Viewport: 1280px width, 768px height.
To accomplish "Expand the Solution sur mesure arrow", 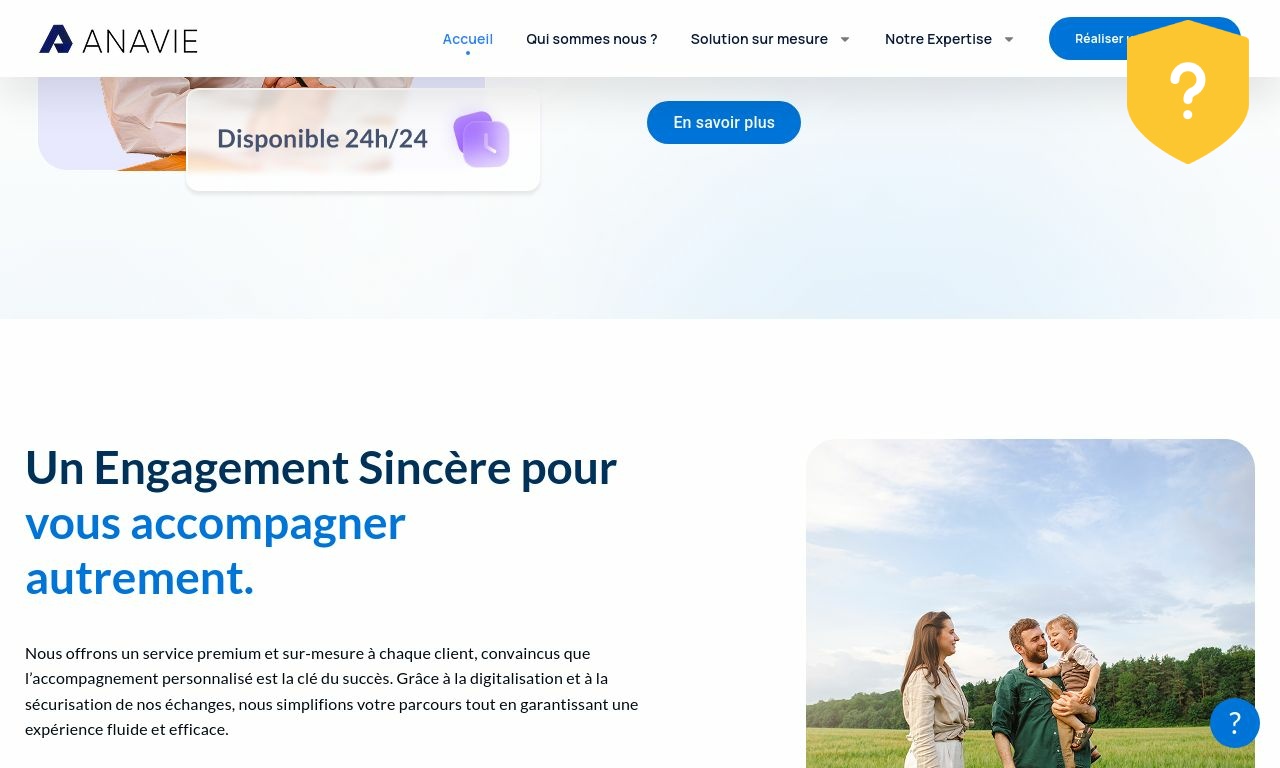I will (x=845, y=40).
